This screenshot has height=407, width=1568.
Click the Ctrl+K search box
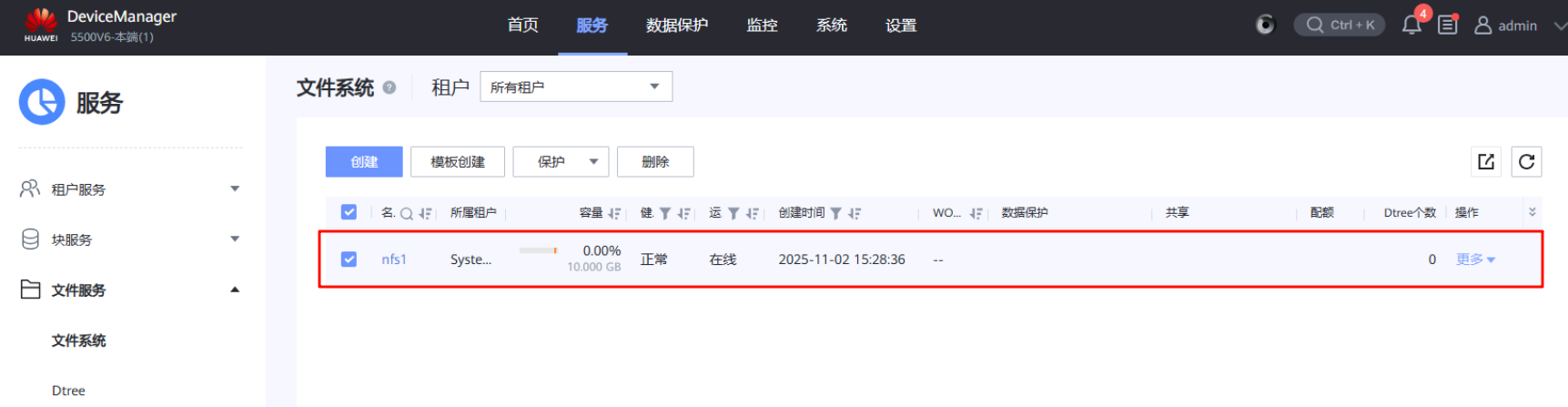tap(1340, 25)
